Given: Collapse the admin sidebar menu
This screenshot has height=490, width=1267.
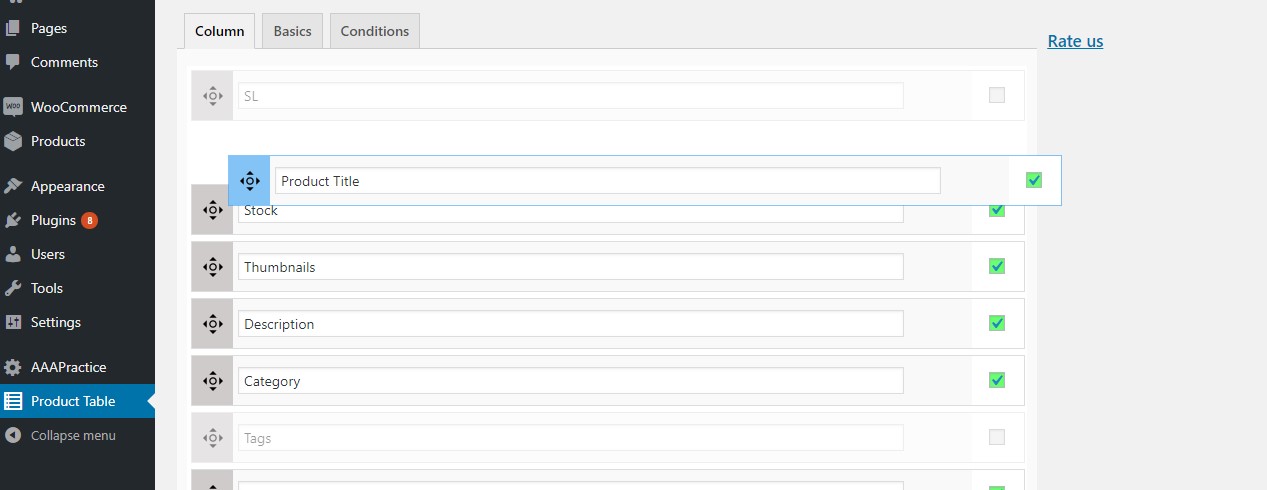Looking at the screenshot, I should point(72,436).
